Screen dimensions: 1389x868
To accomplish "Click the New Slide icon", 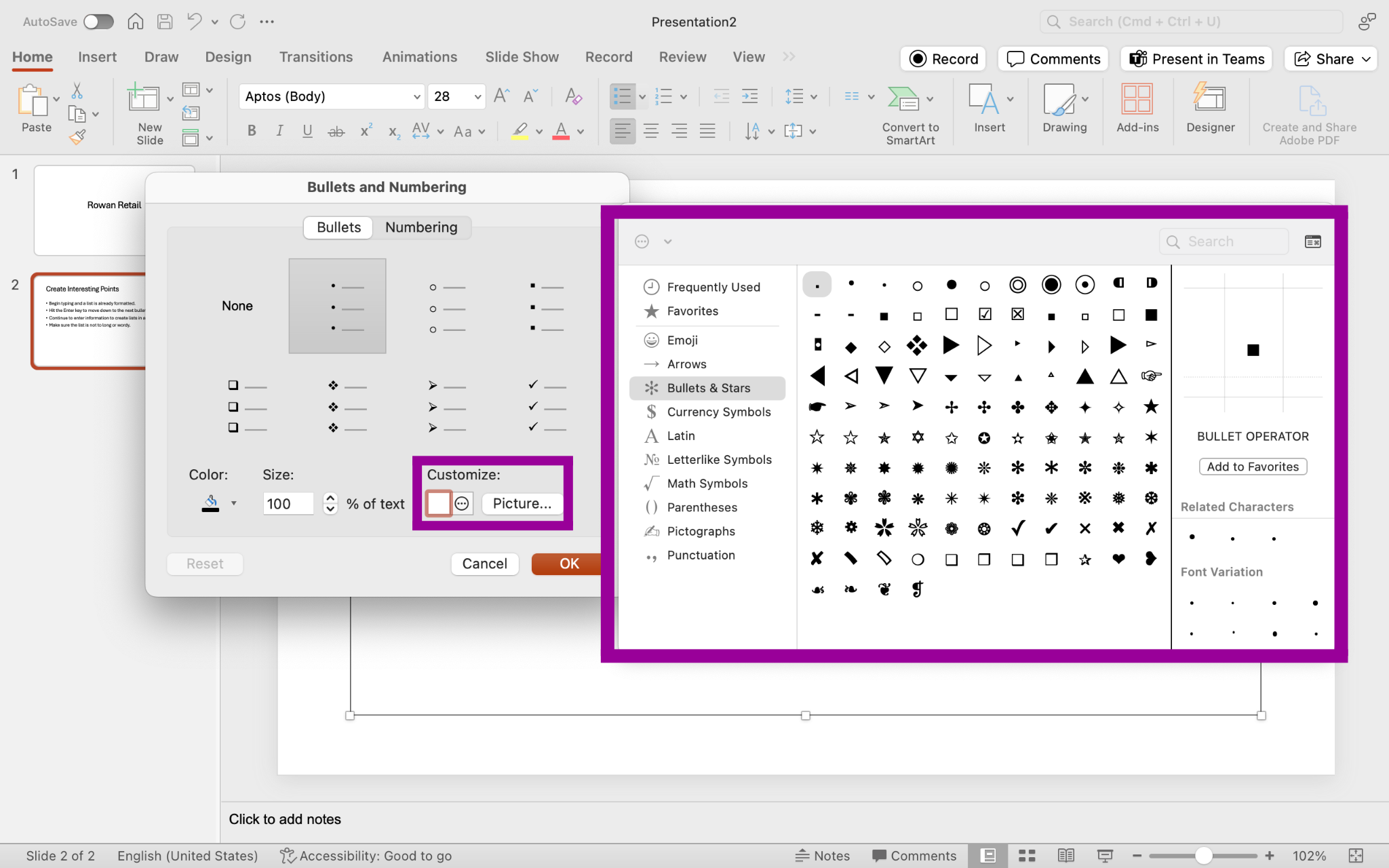I will [144, 98].
